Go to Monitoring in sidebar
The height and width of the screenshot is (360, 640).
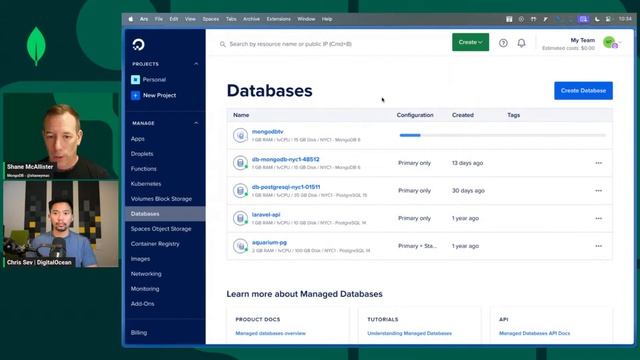coord(145,289)
